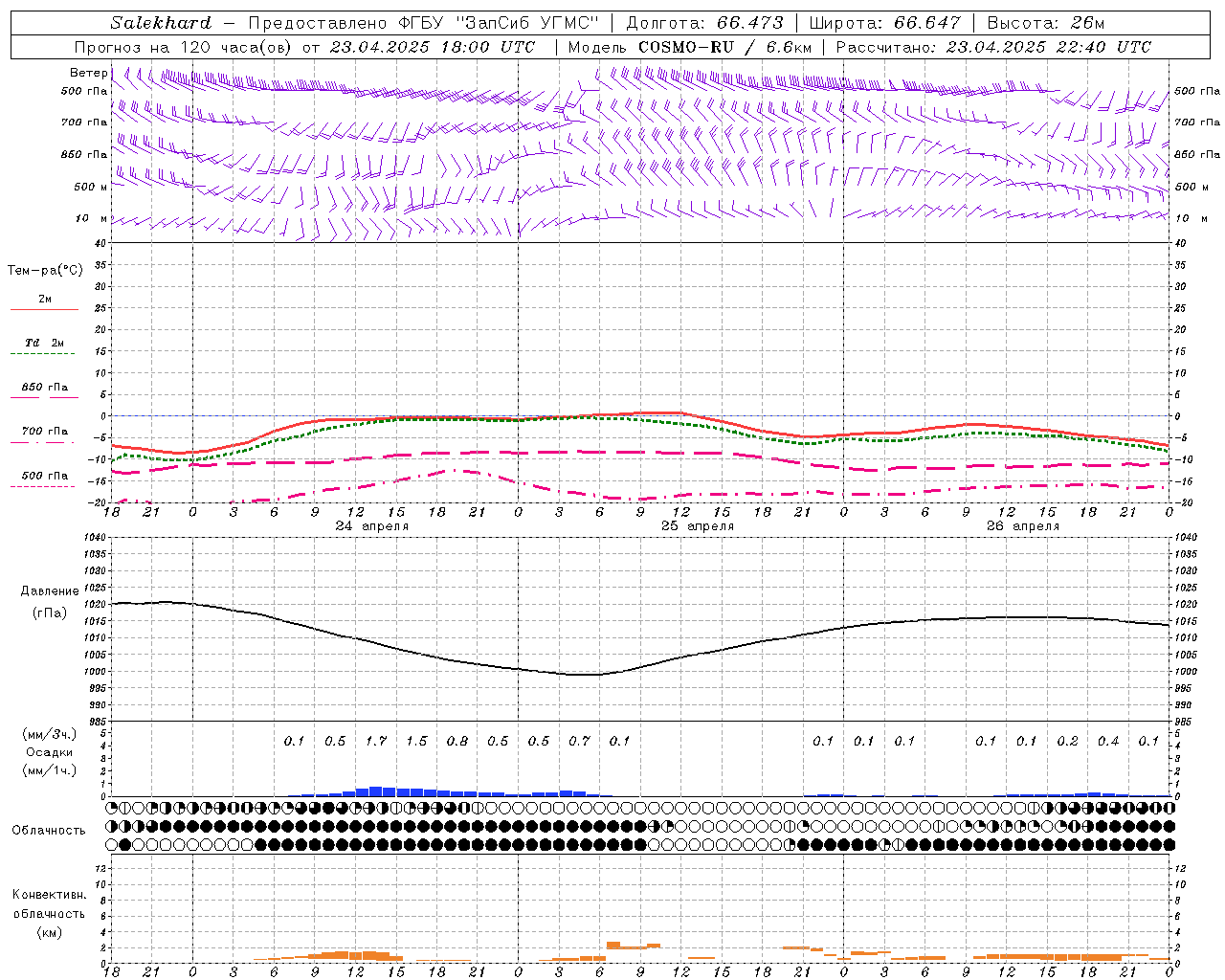Viewport: 1225px width, 980px height.
Task: Click the '700 гПа' temperature legend entry
Action: pos(45,432)
